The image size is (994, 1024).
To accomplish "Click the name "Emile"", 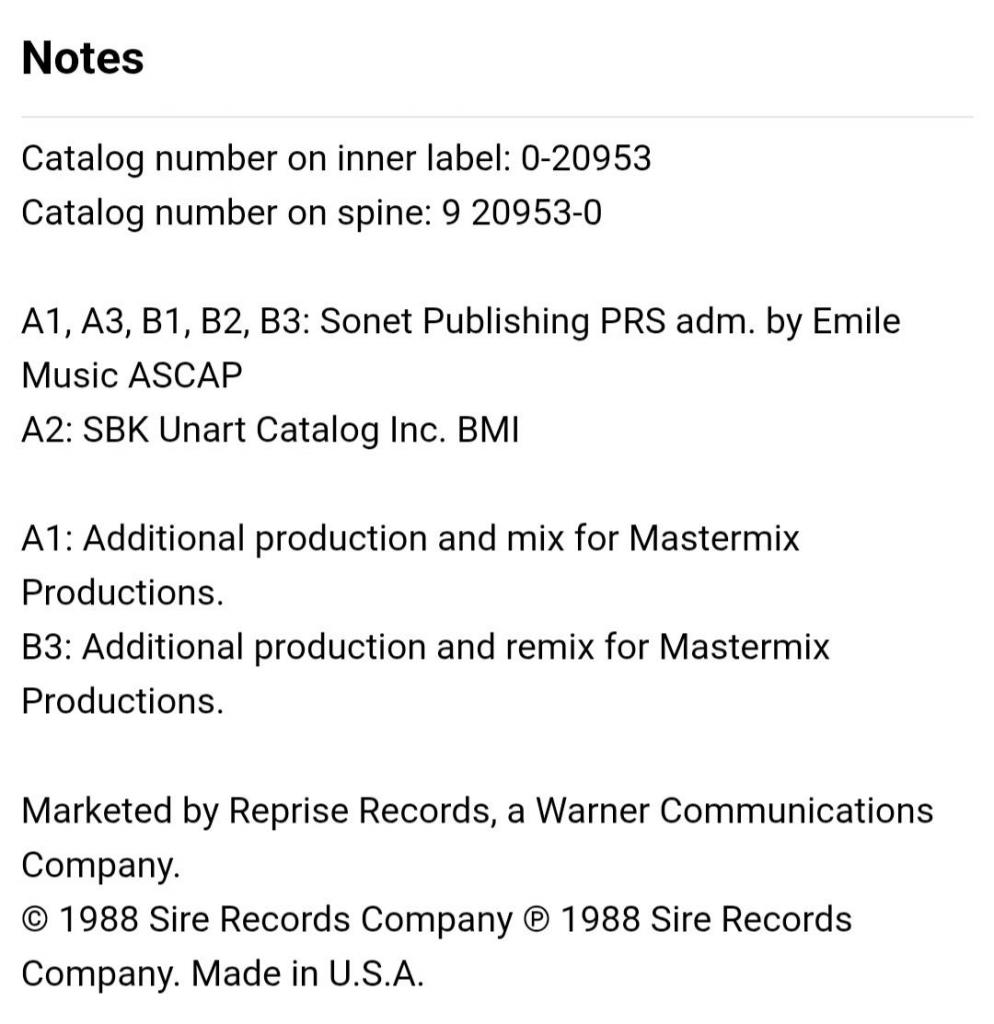I will coord(856,322).
